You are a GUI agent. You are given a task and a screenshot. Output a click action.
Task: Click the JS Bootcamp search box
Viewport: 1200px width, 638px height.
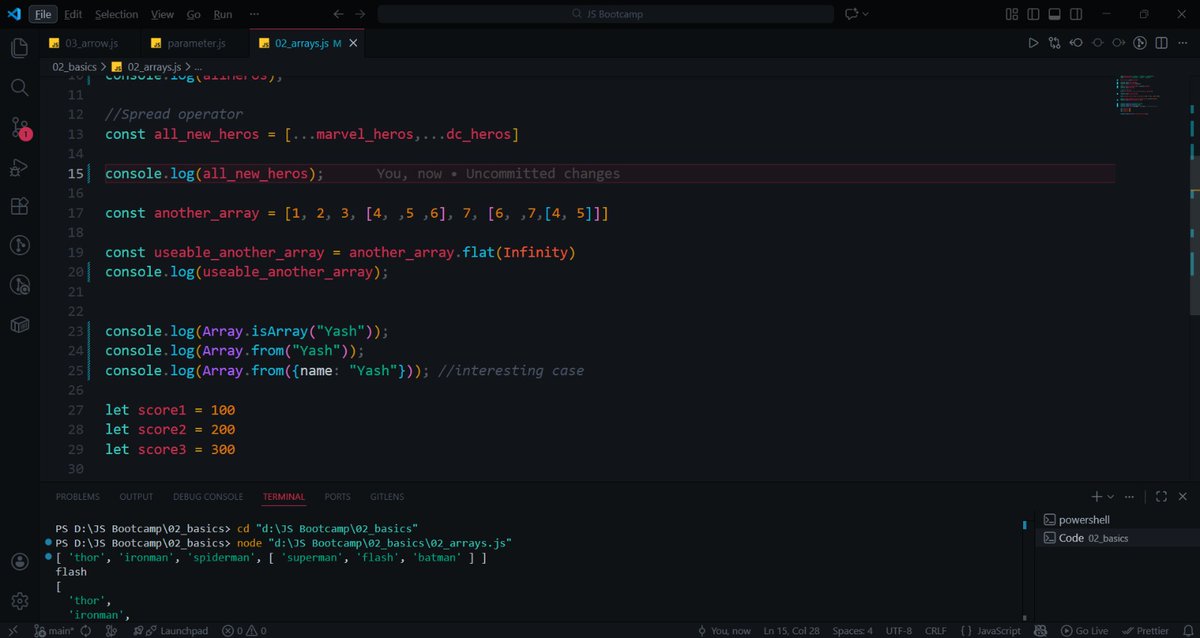pyautogui.click(x=605, y=14)
